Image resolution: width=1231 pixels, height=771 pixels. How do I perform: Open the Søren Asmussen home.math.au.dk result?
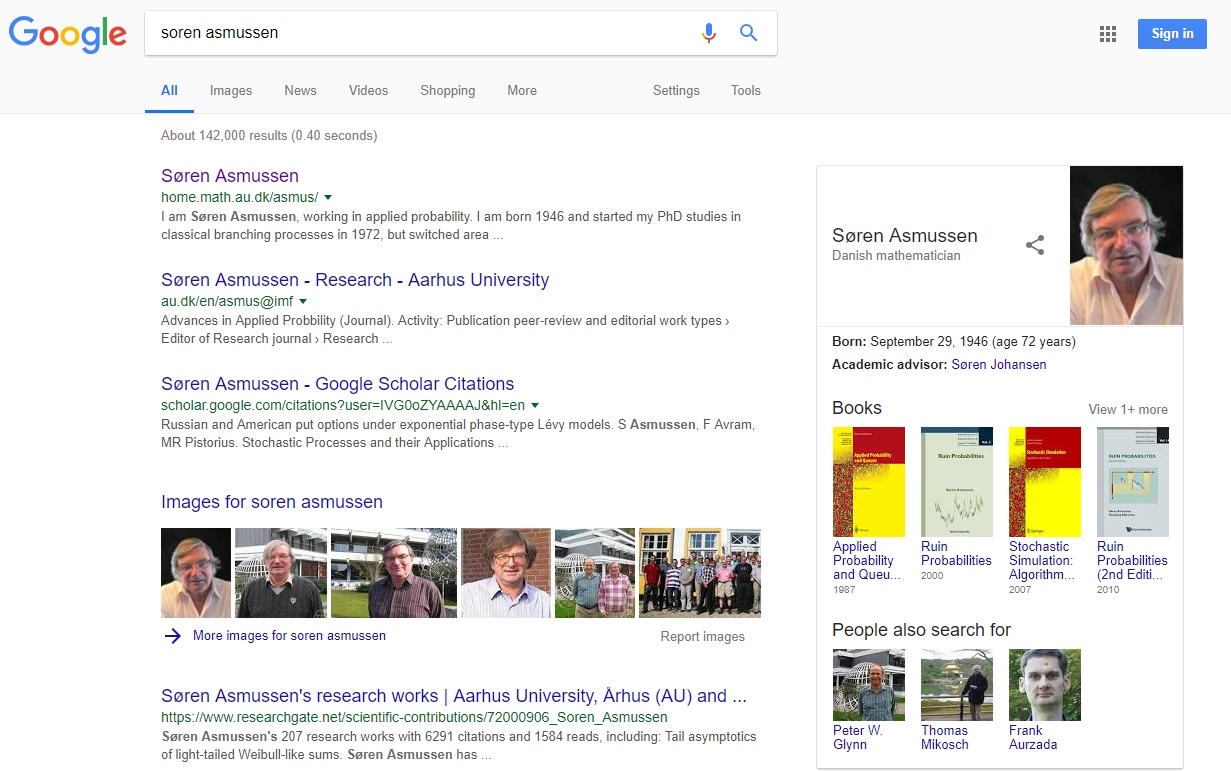[230, 176]
